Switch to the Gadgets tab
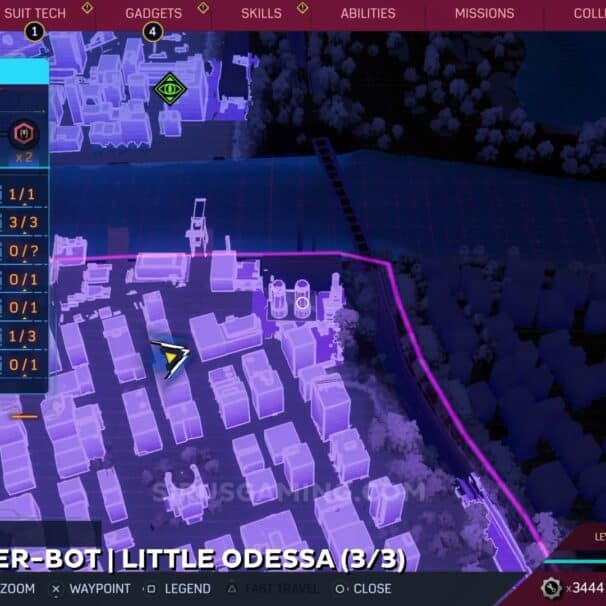 click(153, 13)
